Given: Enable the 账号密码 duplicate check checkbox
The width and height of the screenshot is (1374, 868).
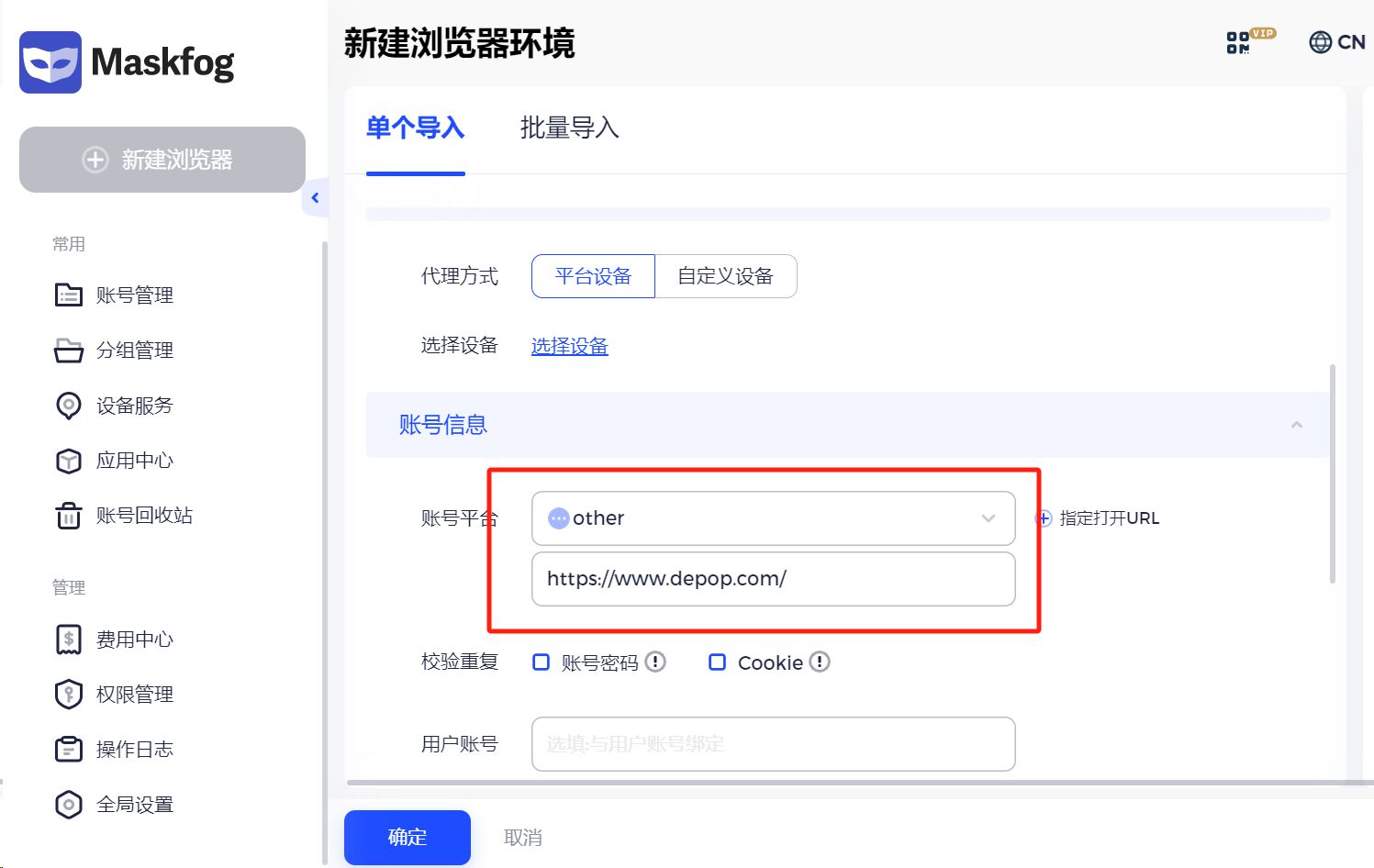Looking at the screenshot, I should coord(542,662).
